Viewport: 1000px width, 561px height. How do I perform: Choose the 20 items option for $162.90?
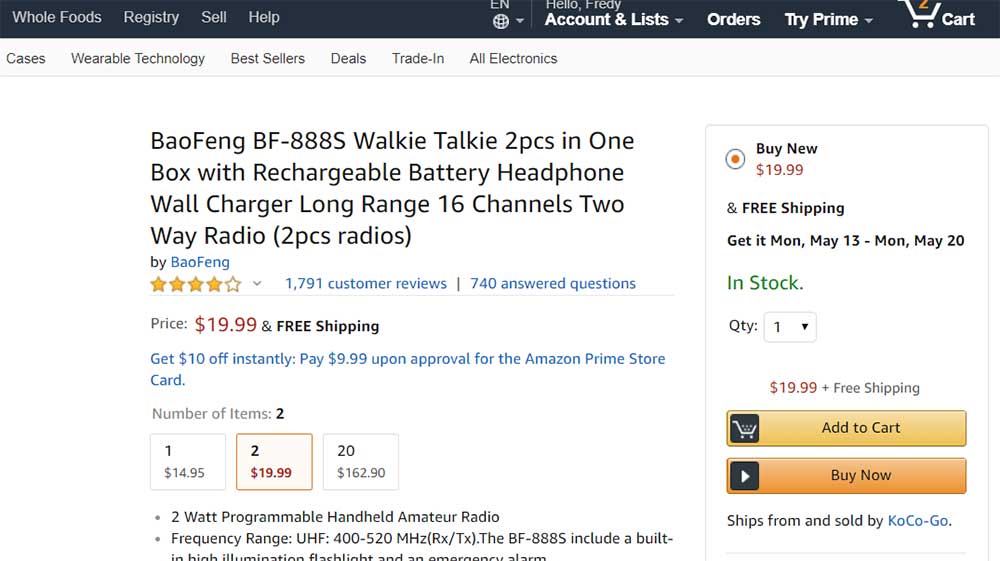[x=360, y=461]
